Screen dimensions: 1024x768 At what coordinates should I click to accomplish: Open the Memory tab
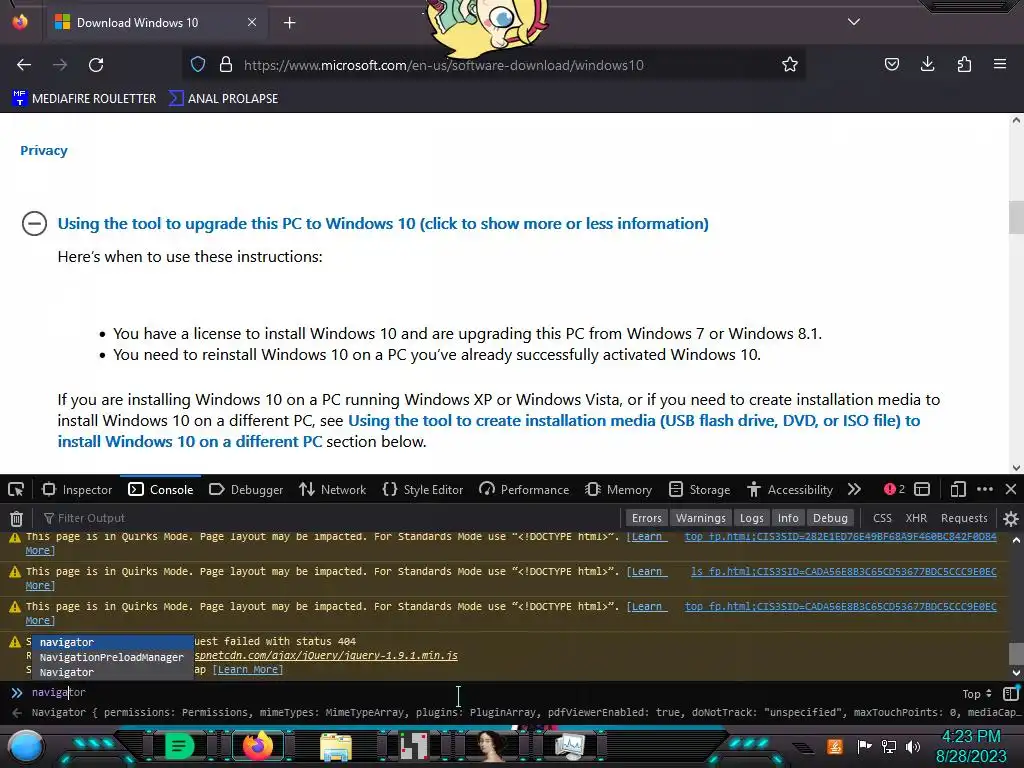618,490
